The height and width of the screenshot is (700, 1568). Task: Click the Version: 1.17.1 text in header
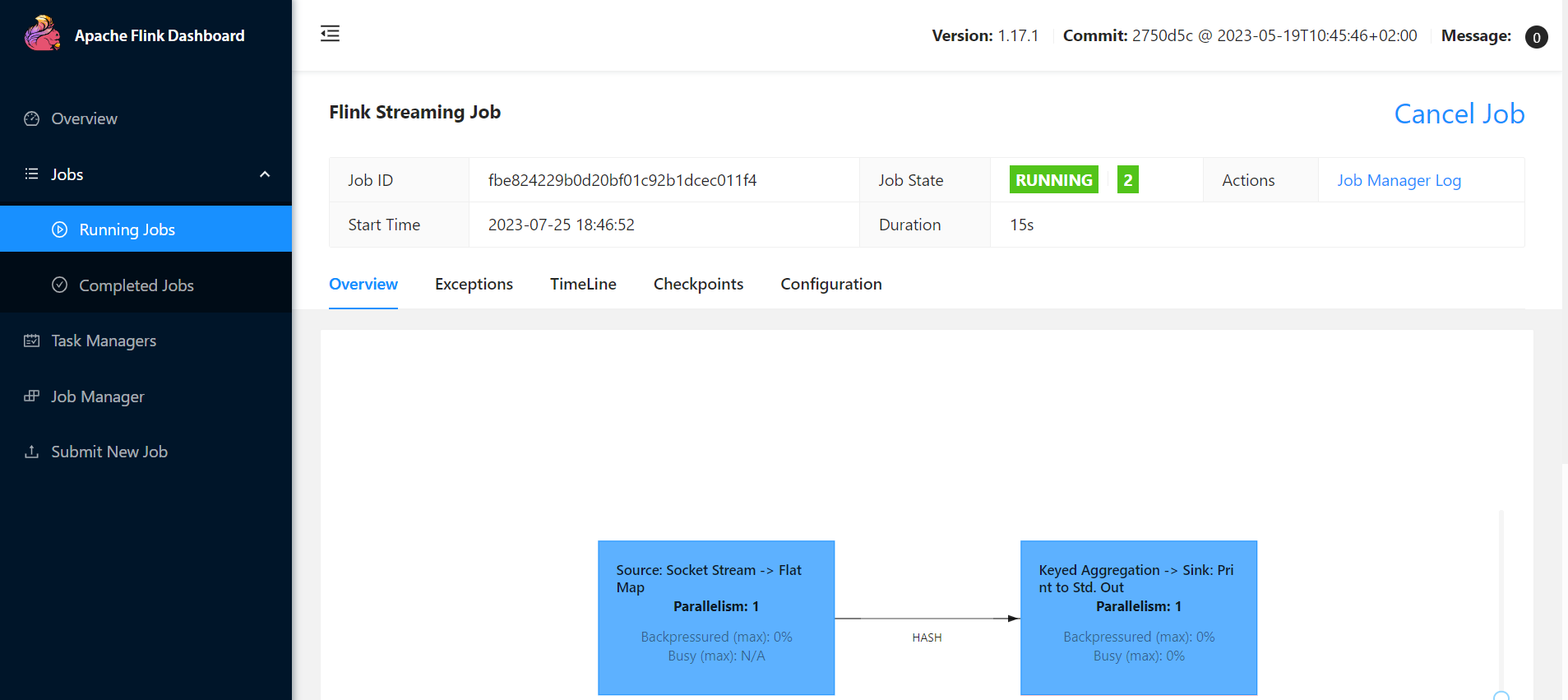[985, 35]
